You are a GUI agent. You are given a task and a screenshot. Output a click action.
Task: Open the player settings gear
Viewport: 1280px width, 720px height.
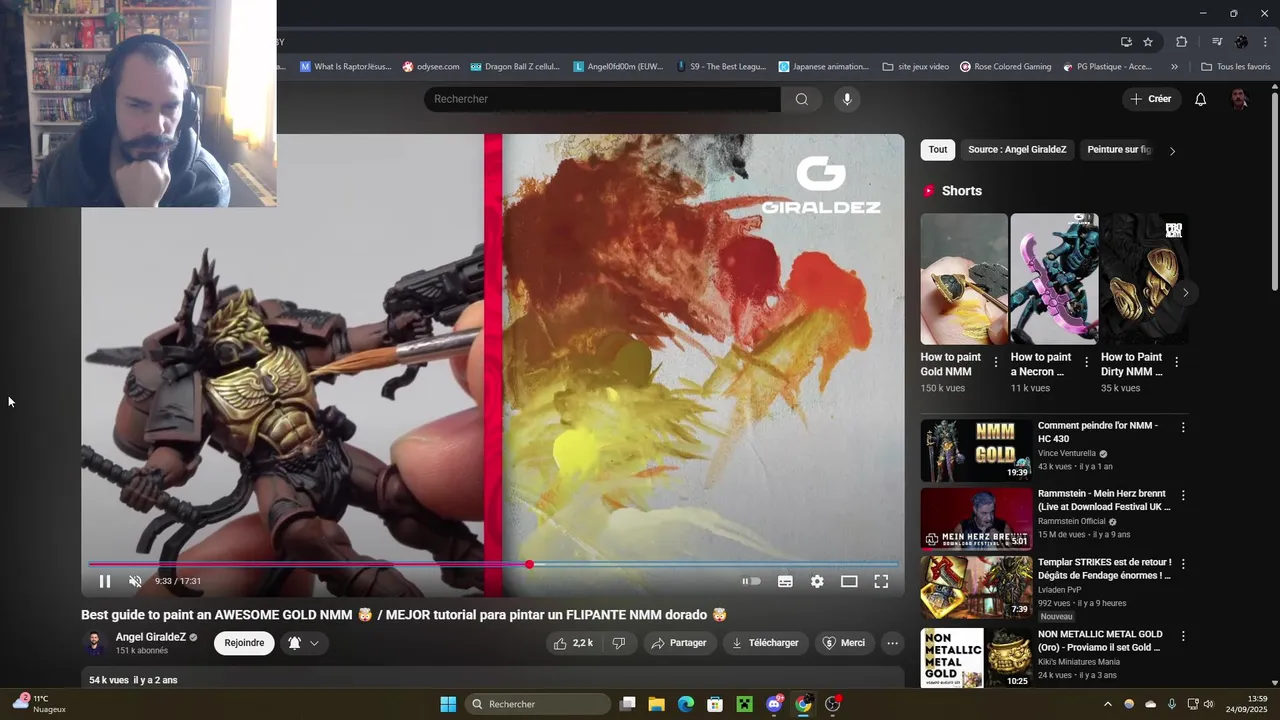(817, 581)
